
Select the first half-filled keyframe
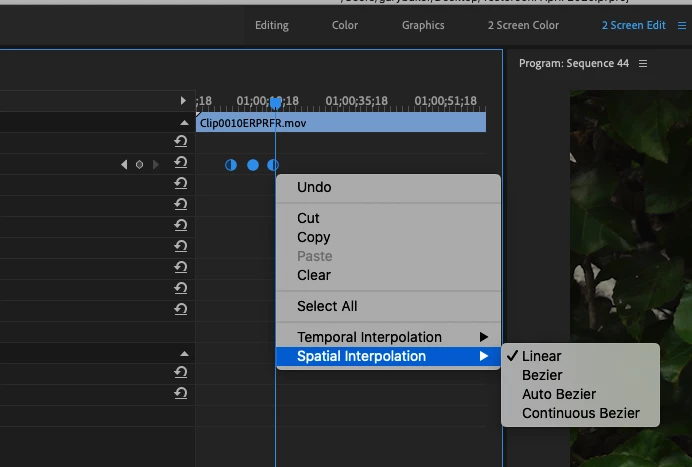[231, 165]
